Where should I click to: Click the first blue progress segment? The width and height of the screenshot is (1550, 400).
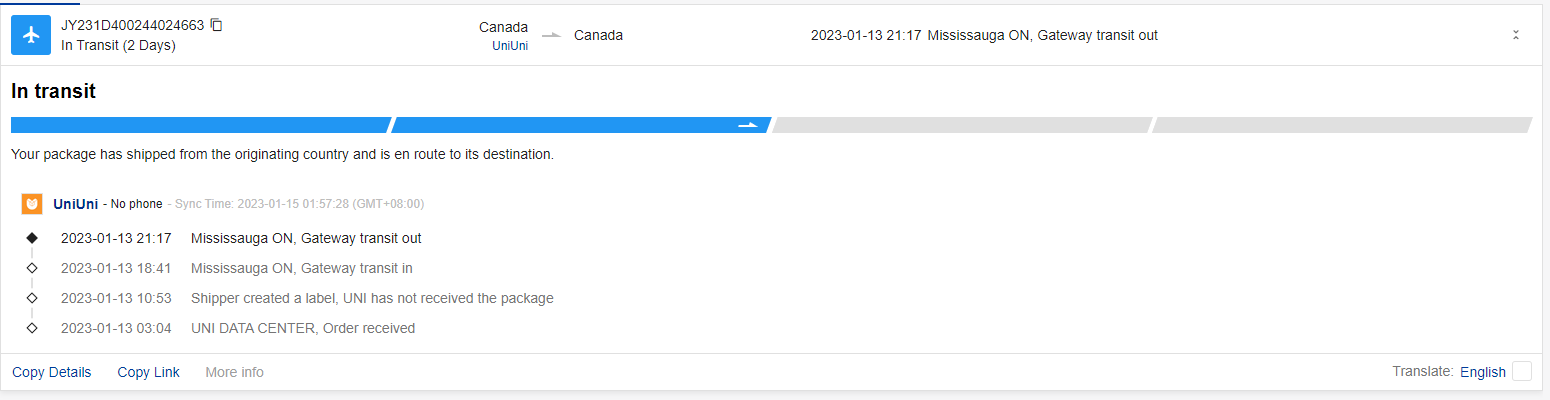[x=200, y=125]
